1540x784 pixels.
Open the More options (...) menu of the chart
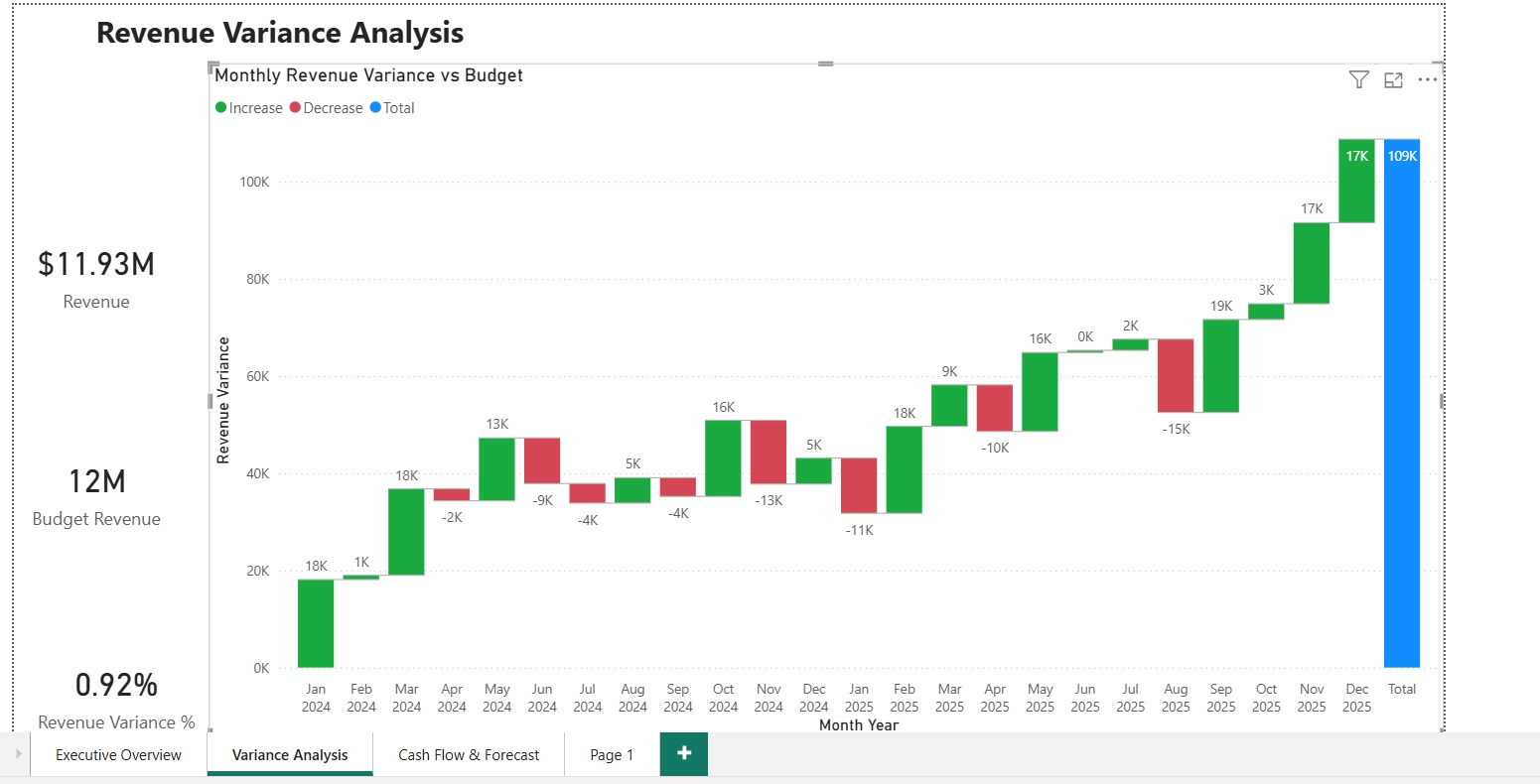coord(1427,80)
